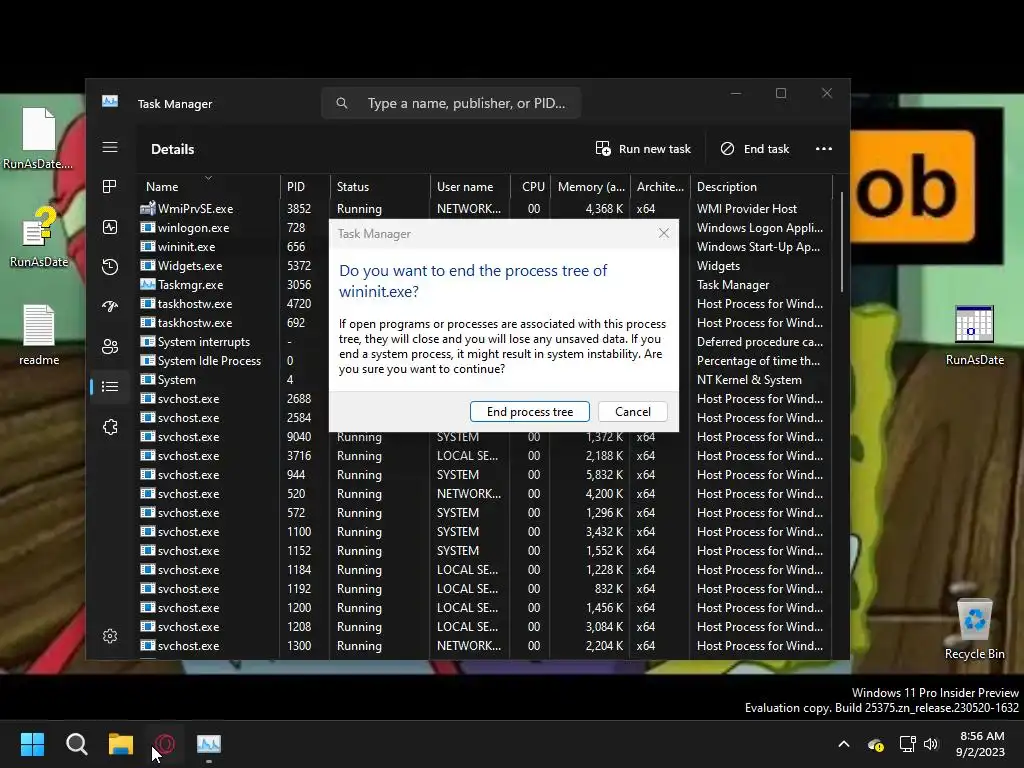Show hidden tray icons chevron
Screen dimensions: 1024x768
844,744
